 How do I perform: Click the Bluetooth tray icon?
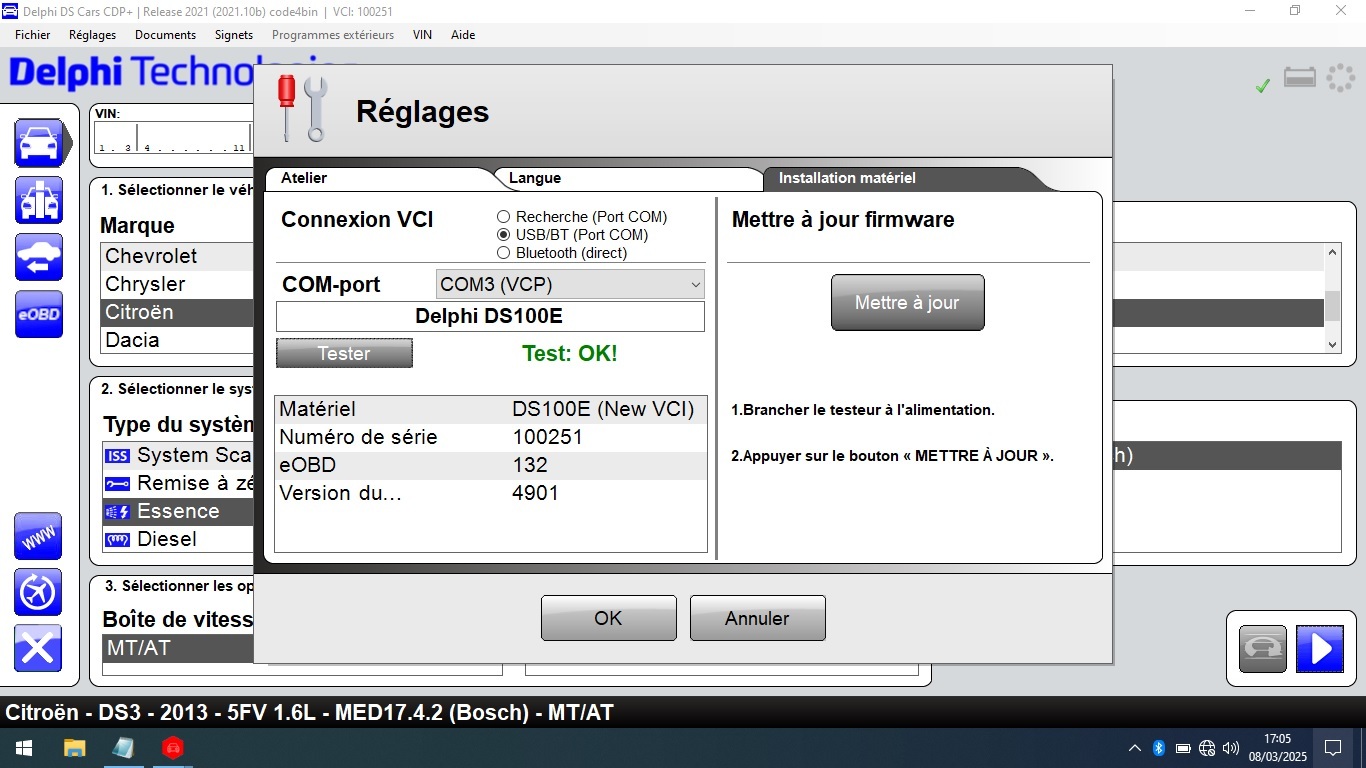coord(1159,748)
